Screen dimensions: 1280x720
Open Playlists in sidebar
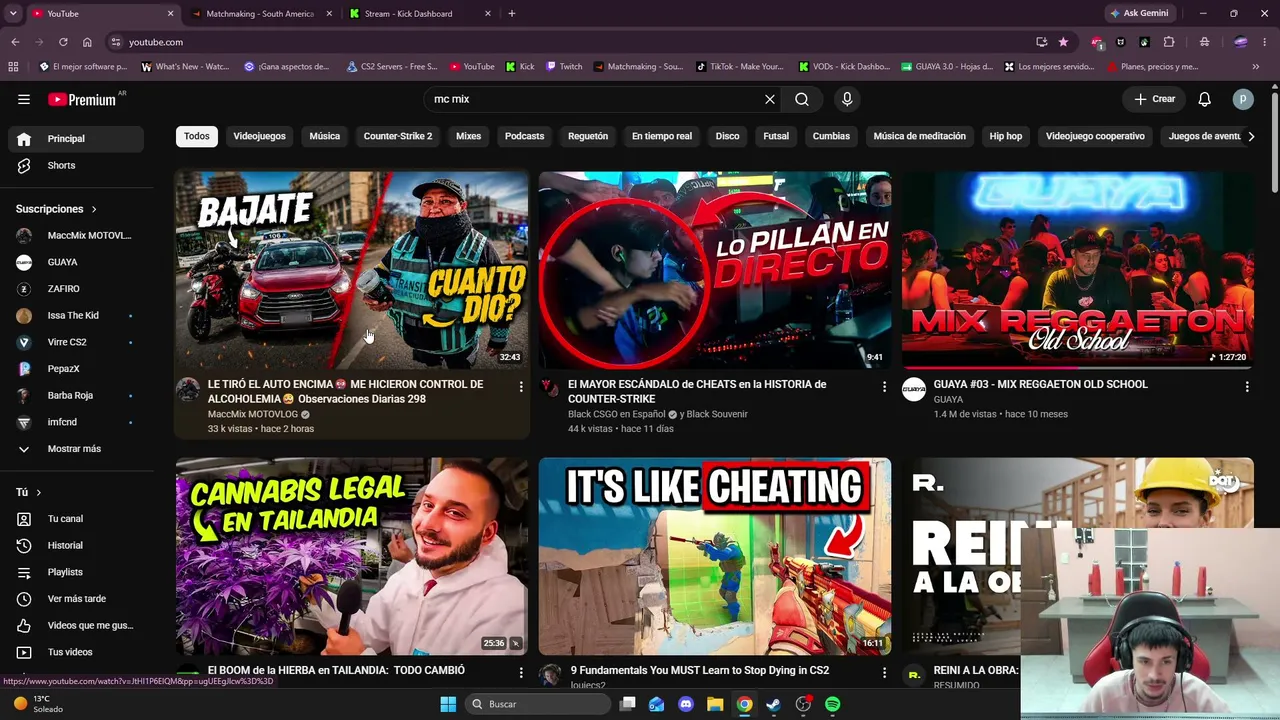(x=76, y=572)
